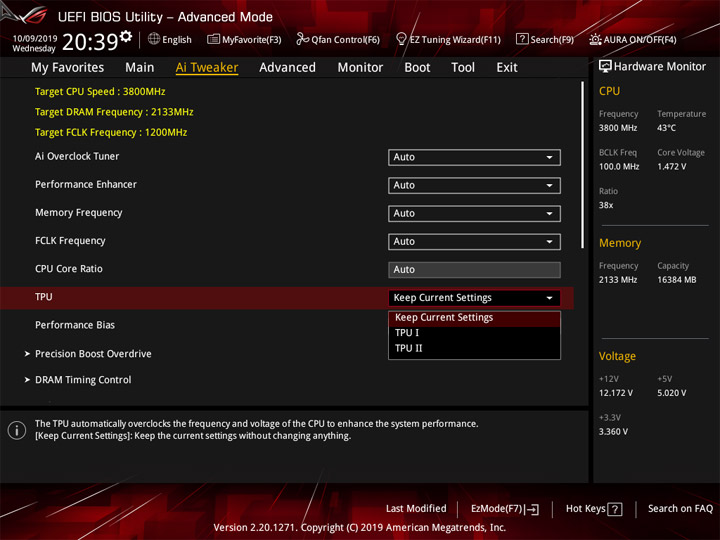Image resolution: width=720 pixels, height=540 pixels.
Task: Click the info icon beside the help text
Action: point(17,430)
